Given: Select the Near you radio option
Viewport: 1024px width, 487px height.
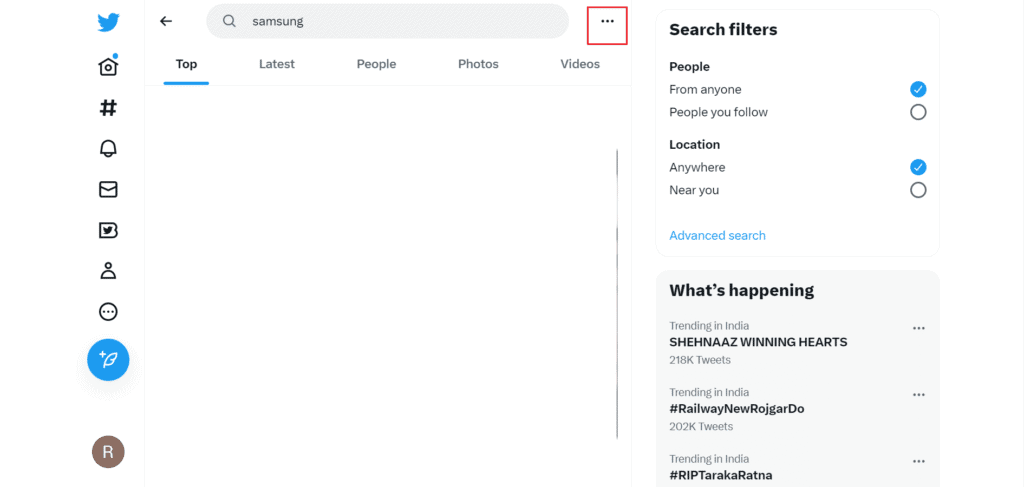Looking at the screenshot, I should (918, 190).
